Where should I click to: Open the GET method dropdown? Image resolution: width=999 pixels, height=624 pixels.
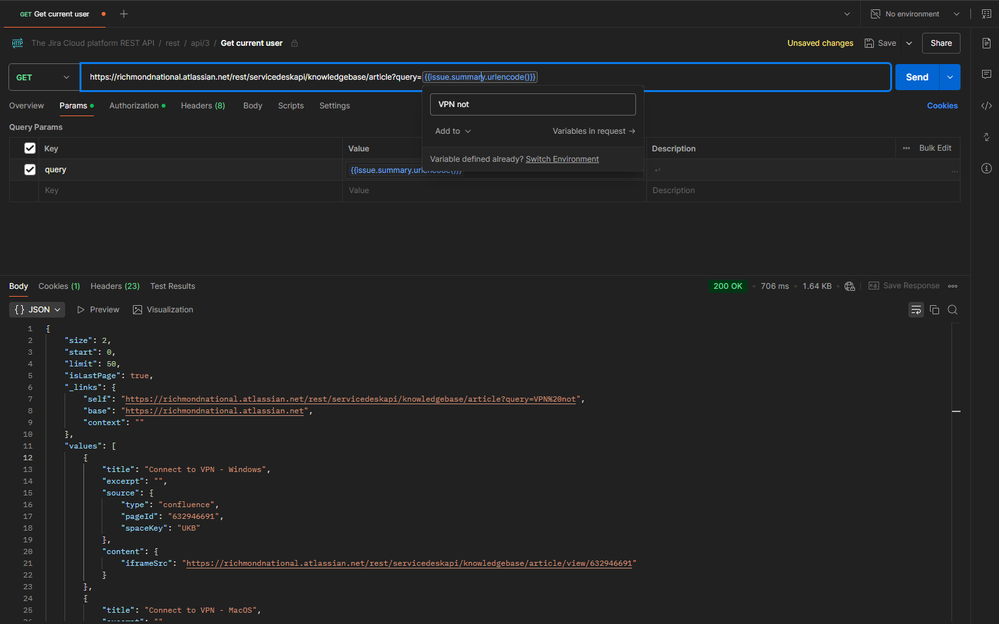point(43,77)
